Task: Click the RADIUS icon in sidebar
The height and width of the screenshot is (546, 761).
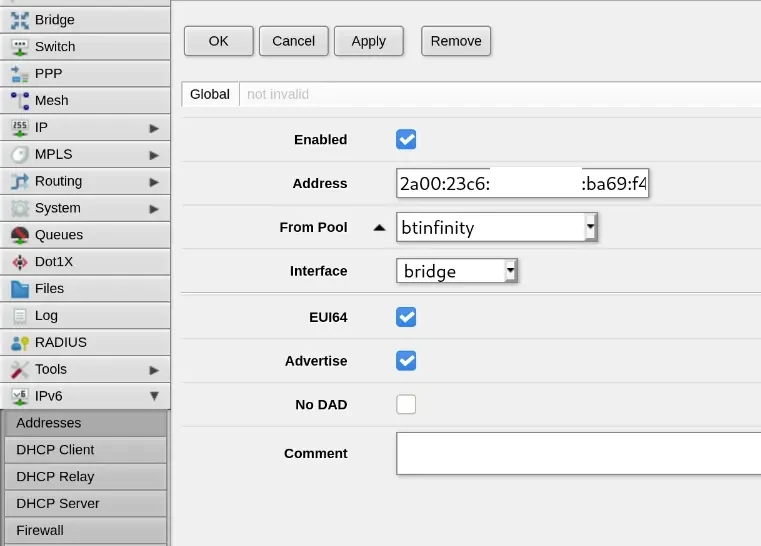Action: pos(19,343)
